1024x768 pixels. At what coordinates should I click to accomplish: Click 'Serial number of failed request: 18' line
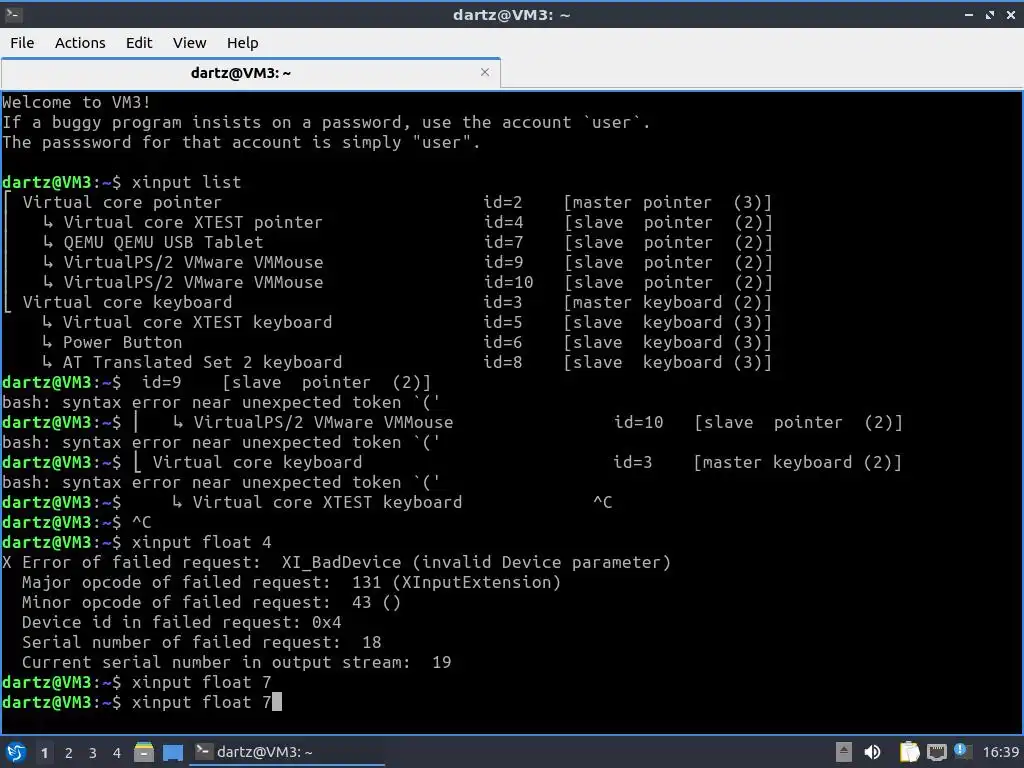(202, 643)
